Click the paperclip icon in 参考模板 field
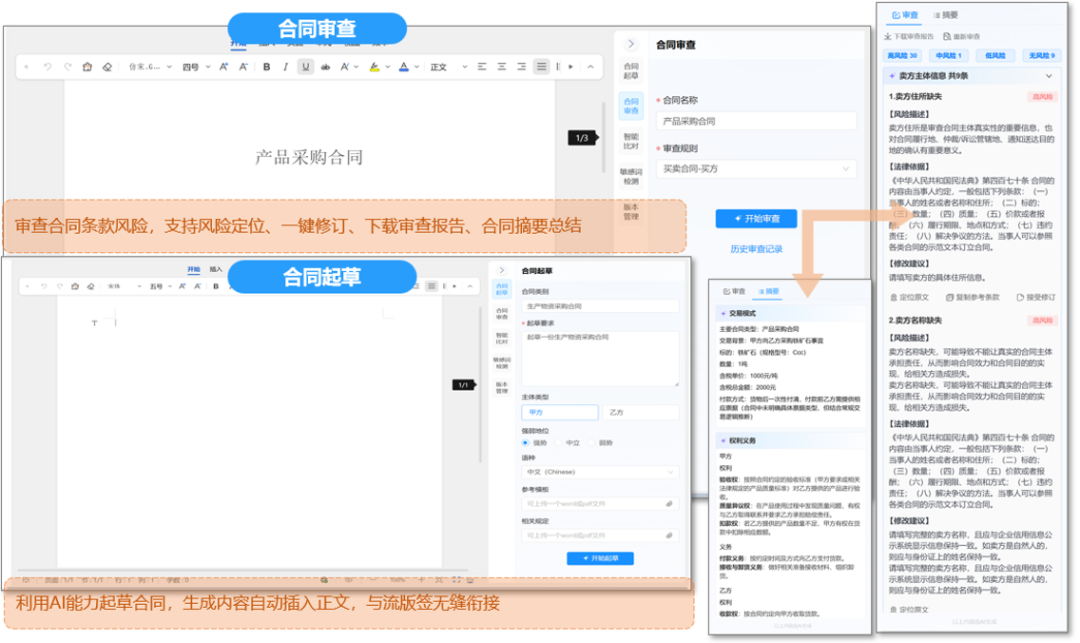 point(669,504)
